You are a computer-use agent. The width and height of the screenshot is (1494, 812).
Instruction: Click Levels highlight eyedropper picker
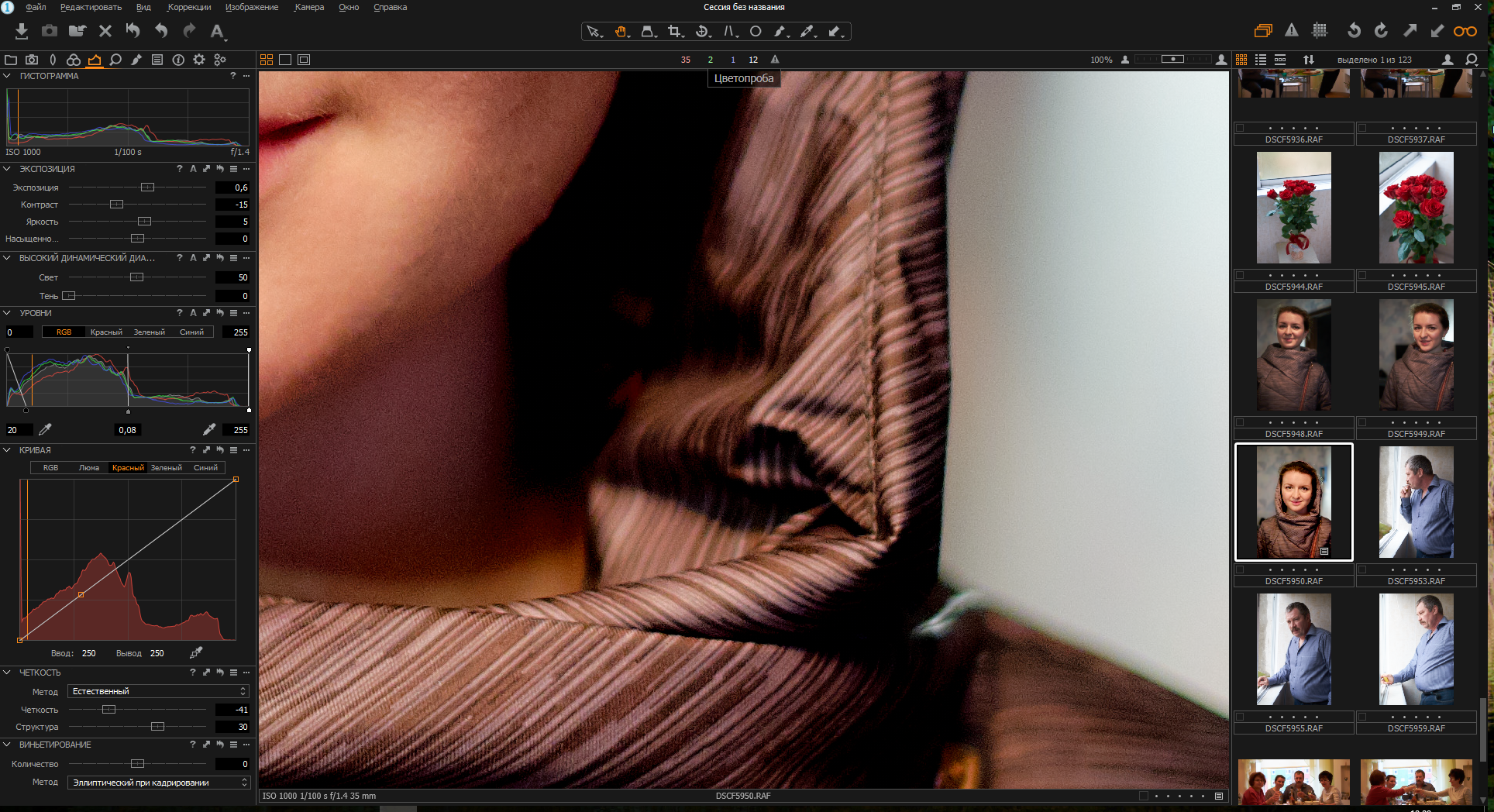pyautogui.click(x=208, y=430)
